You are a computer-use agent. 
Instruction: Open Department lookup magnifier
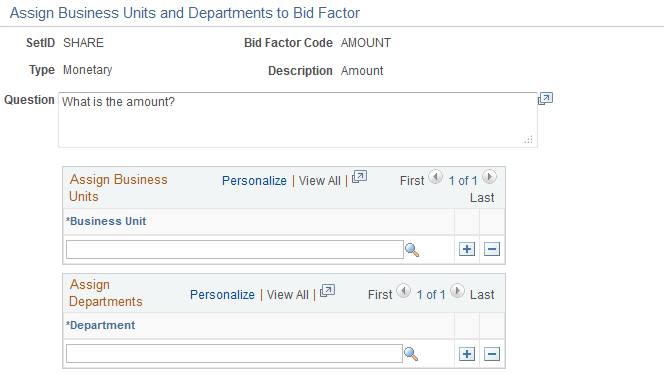click(x=411, y=354)
